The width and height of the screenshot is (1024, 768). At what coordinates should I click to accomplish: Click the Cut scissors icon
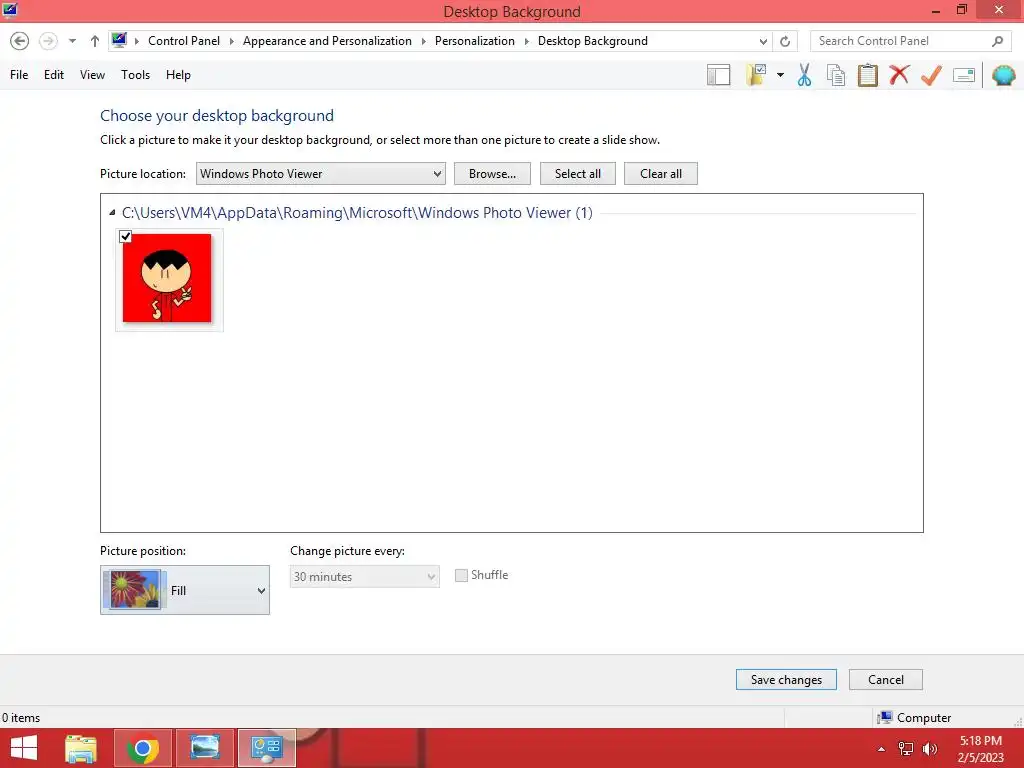[x=805, y=75]
